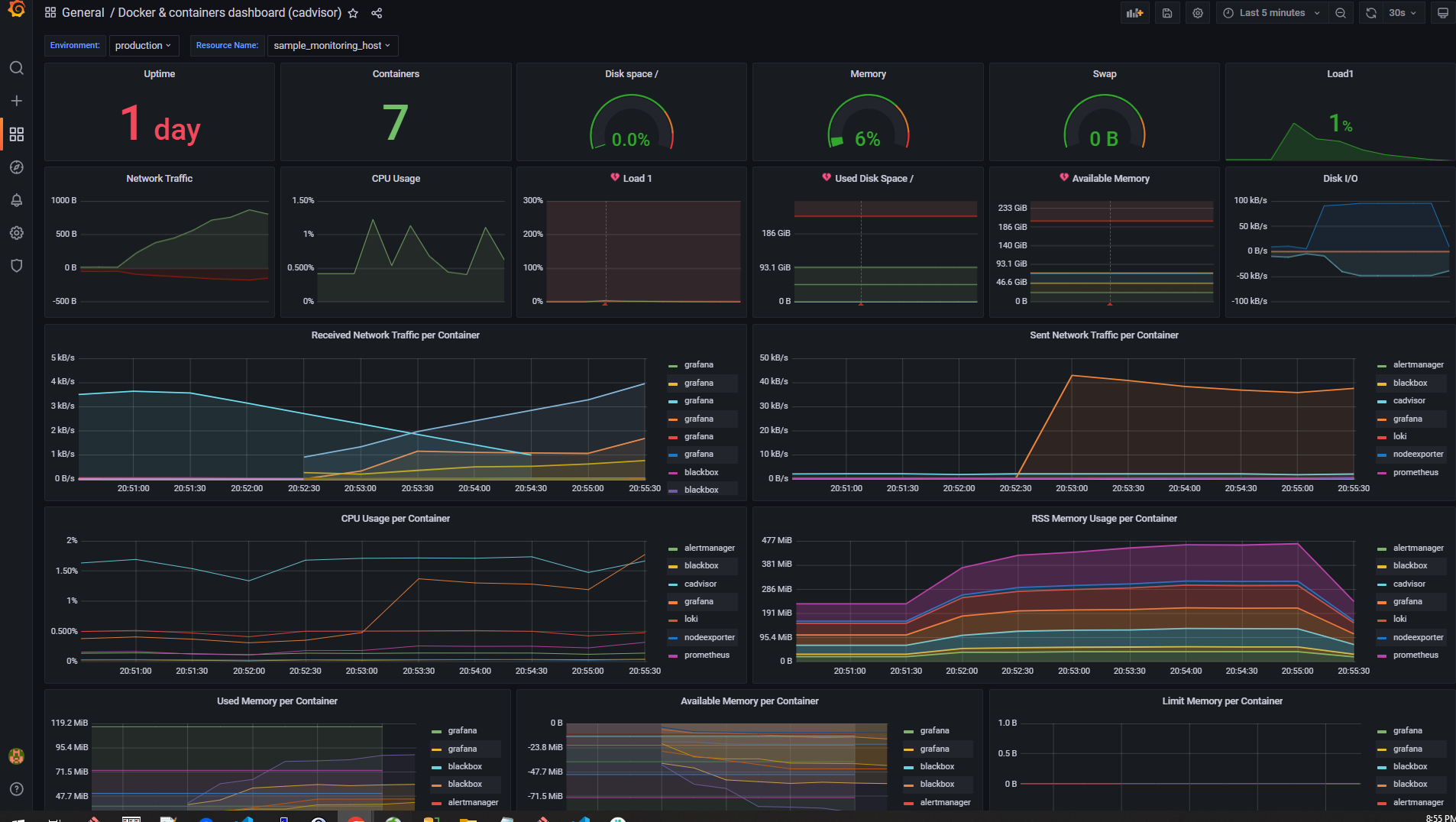Open the Last 5 minutes time picker
Viewport: 1456px width, 822px height.
pyautogui.click(x=1272, y=13)
